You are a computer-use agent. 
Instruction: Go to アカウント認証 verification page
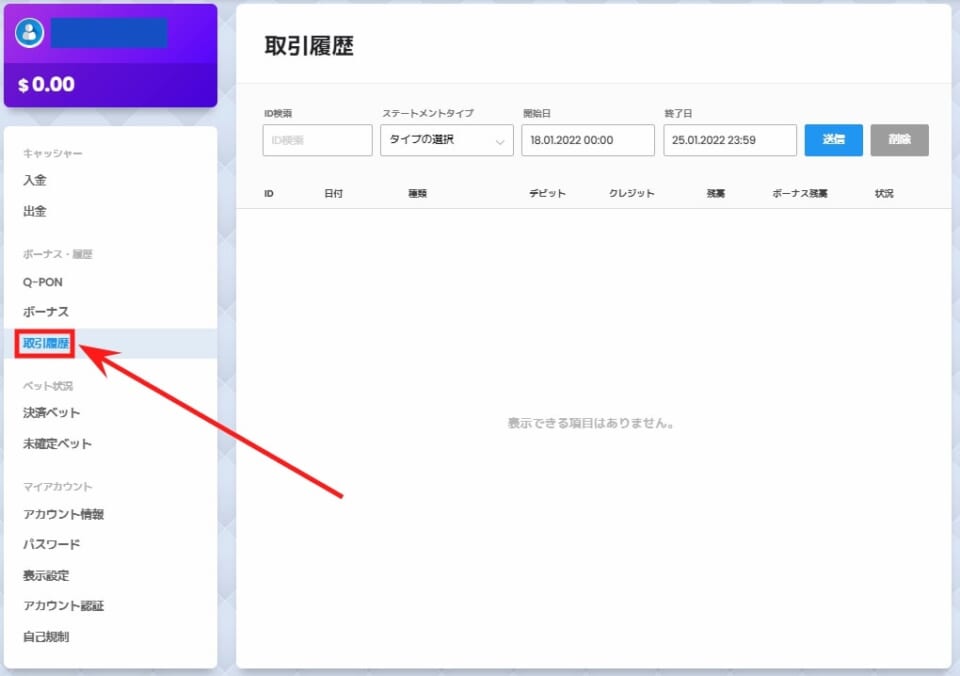(64, 606)
